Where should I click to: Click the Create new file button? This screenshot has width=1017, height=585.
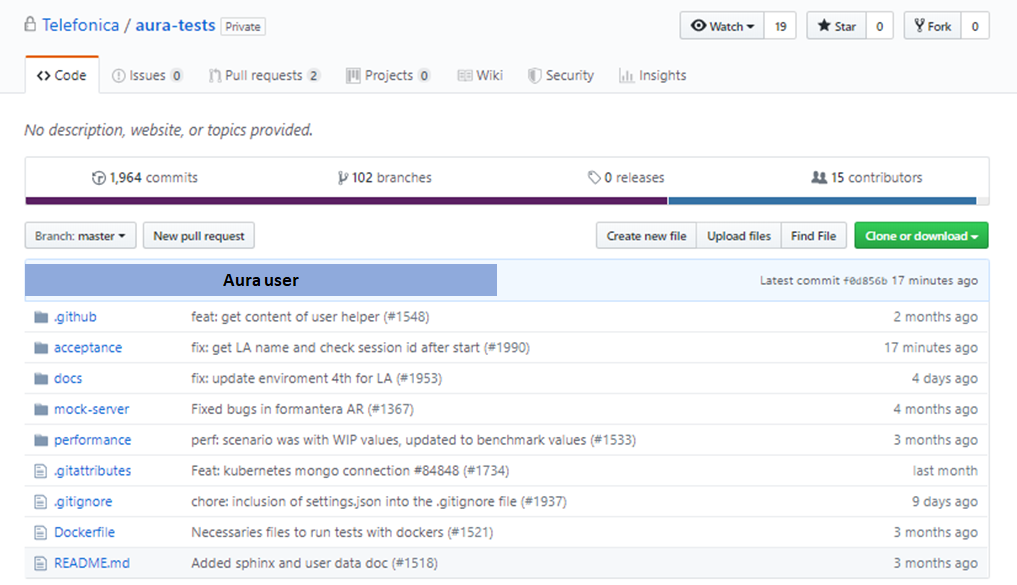(x=646, y=235)
